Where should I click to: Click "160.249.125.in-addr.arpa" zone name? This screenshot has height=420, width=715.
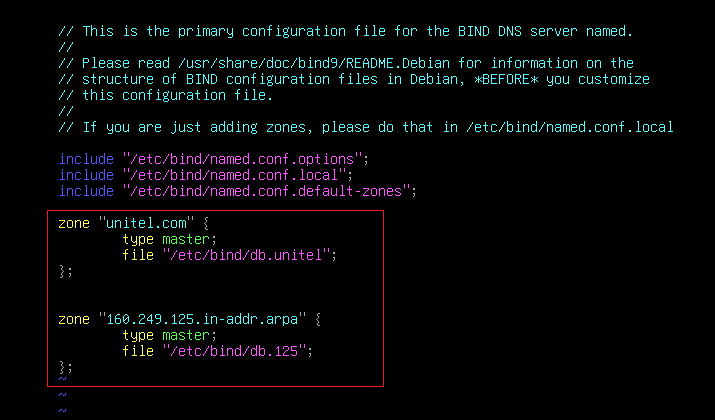click(x=202, y=319)
